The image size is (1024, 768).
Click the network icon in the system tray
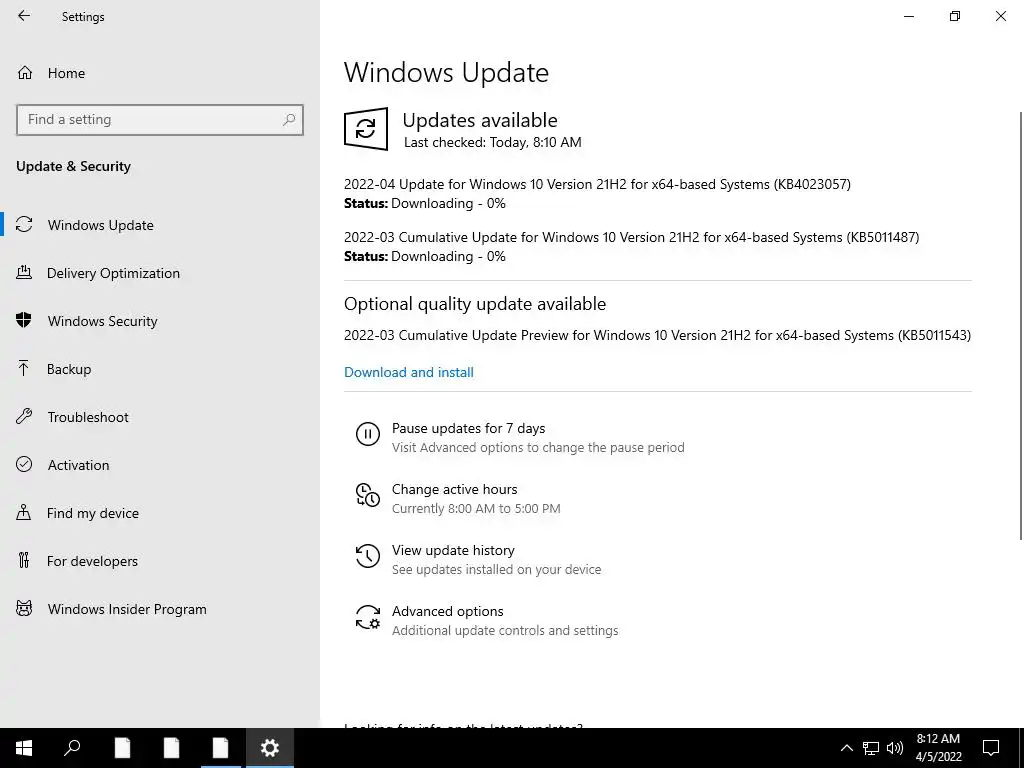coord(871,748)
